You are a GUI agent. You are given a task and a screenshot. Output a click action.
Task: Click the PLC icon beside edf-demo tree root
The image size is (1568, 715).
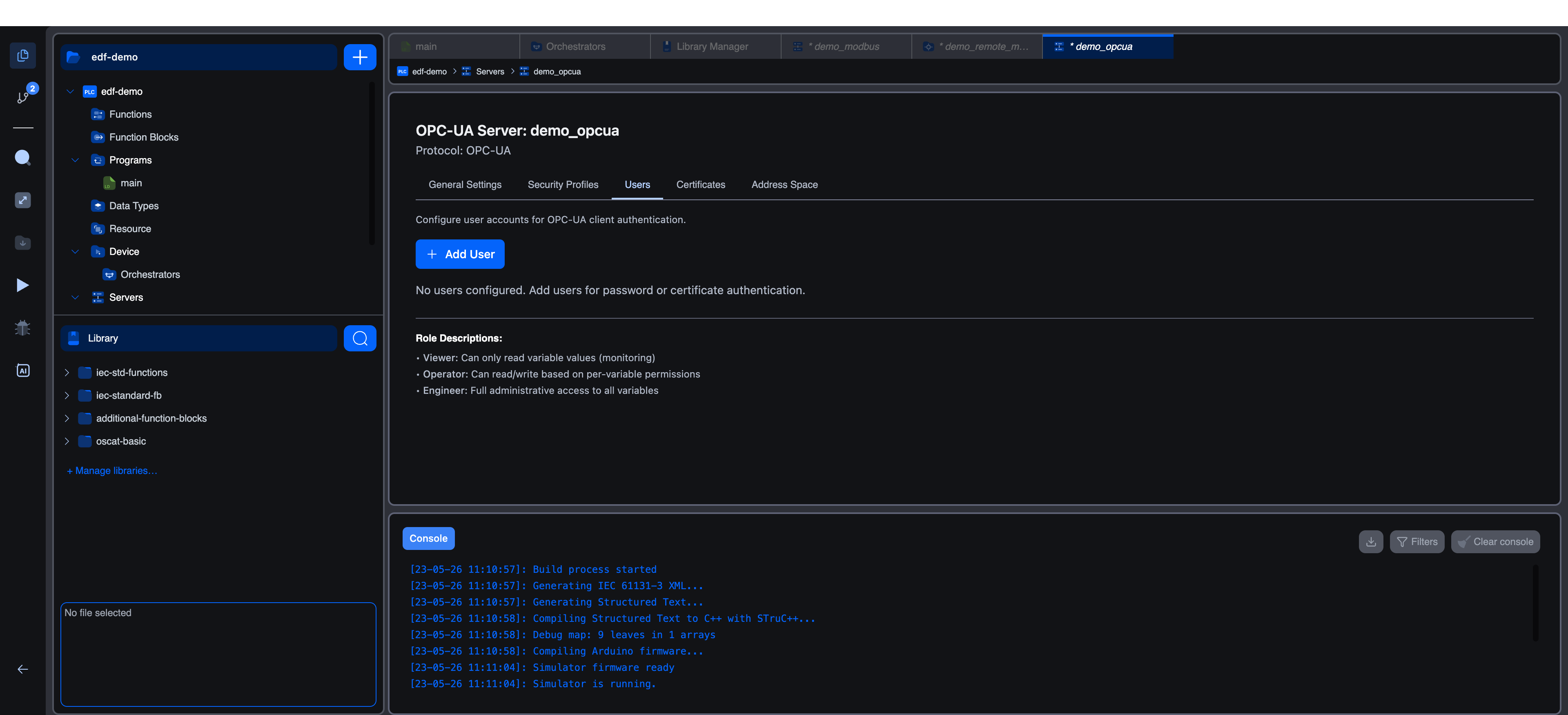tap(89, 92)
